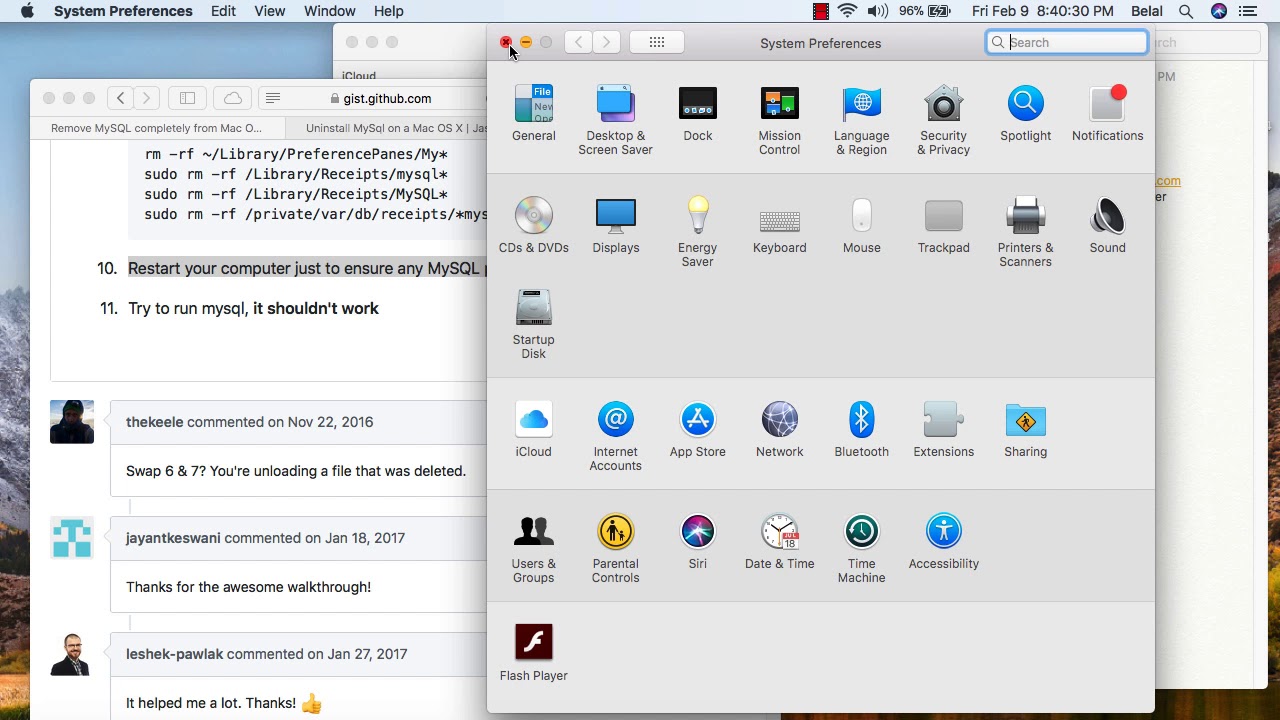This screenshot has height=720, width=1280.
Task: Open Security & Privacy preferences
Action: [x=943, y=120]
